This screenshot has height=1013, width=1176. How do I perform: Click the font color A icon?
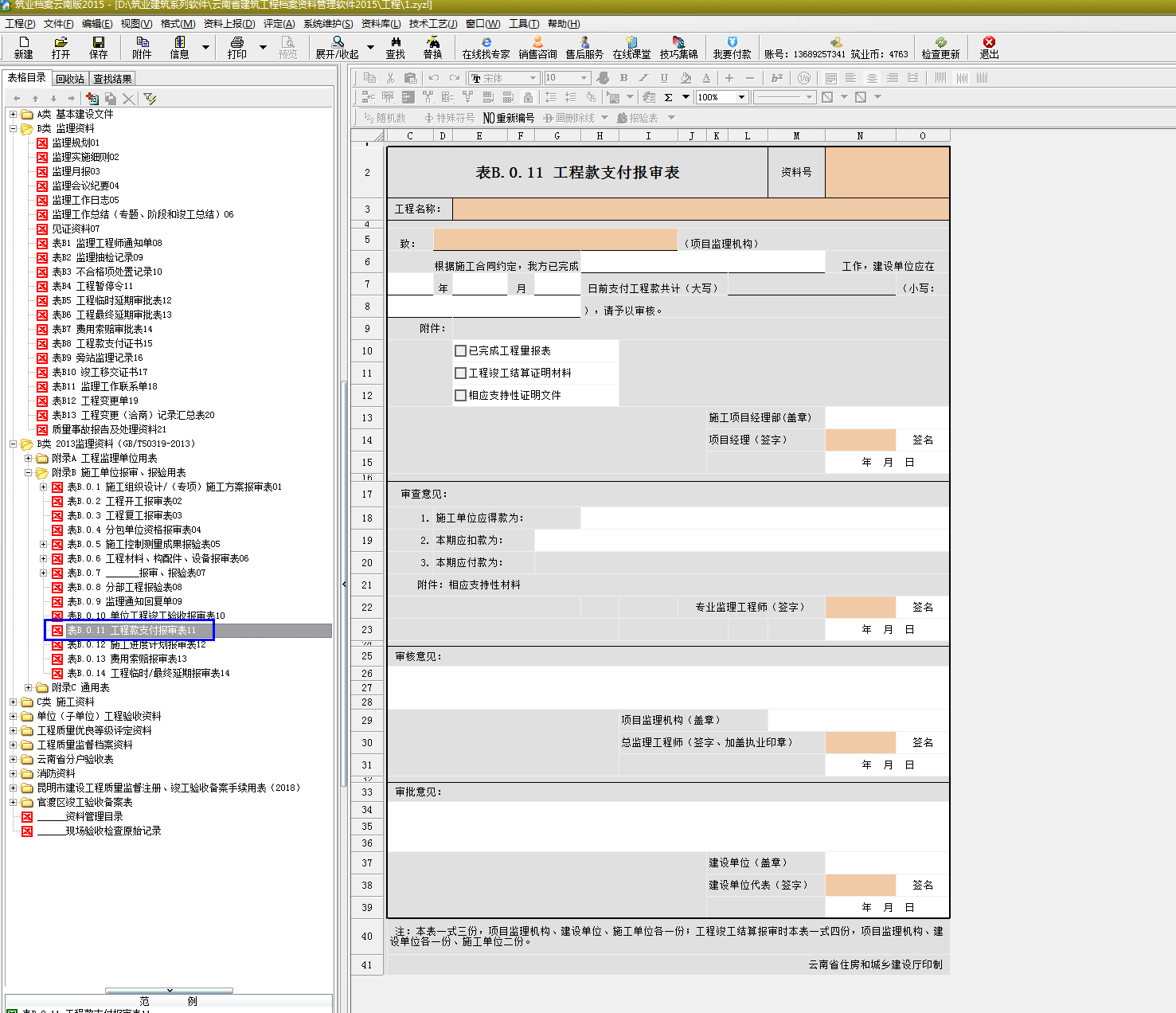pyautogui.click(x=706, y=78)
